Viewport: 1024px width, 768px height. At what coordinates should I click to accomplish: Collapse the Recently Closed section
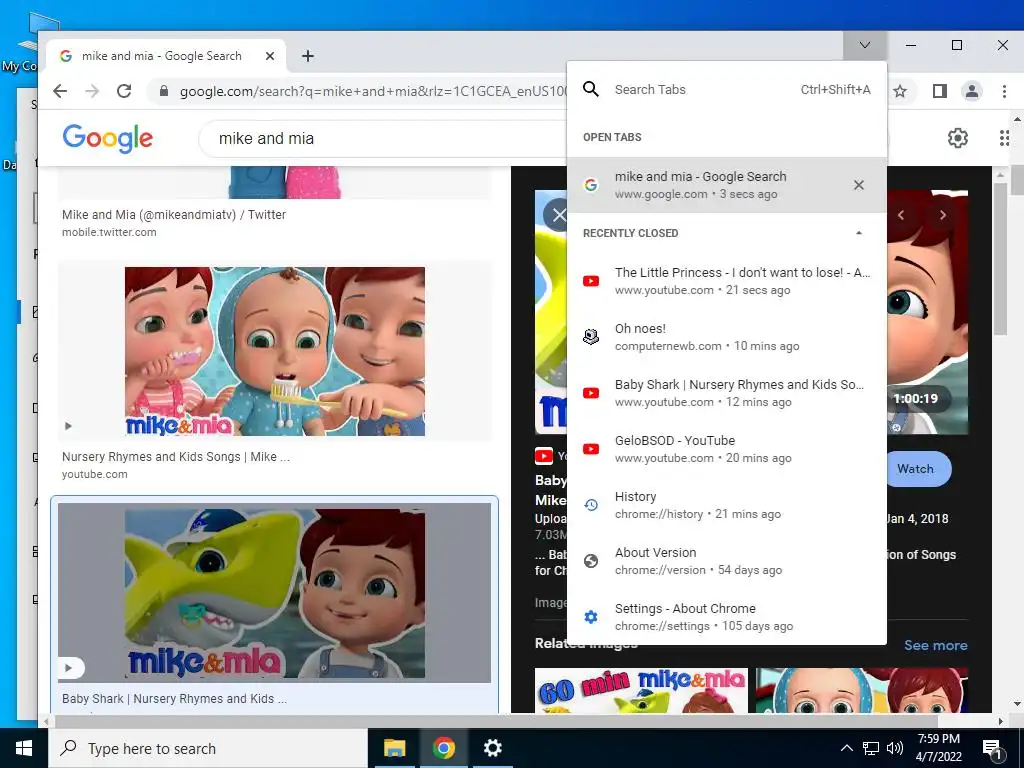(859, 233)
